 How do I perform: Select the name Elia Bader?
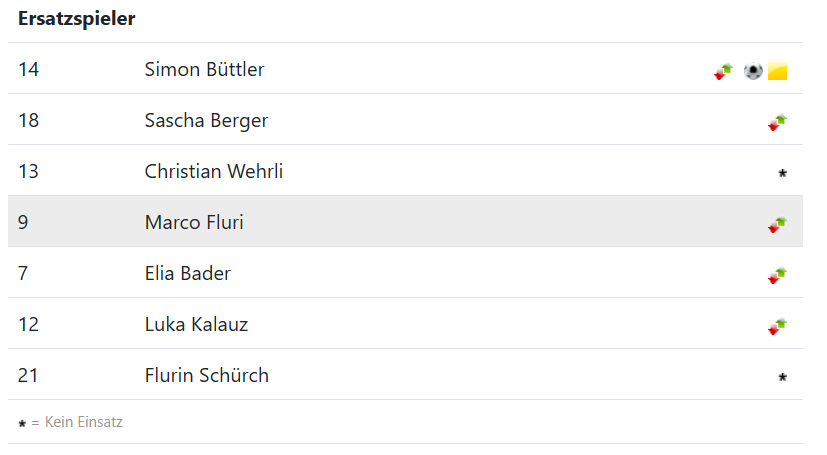(188, 273)
